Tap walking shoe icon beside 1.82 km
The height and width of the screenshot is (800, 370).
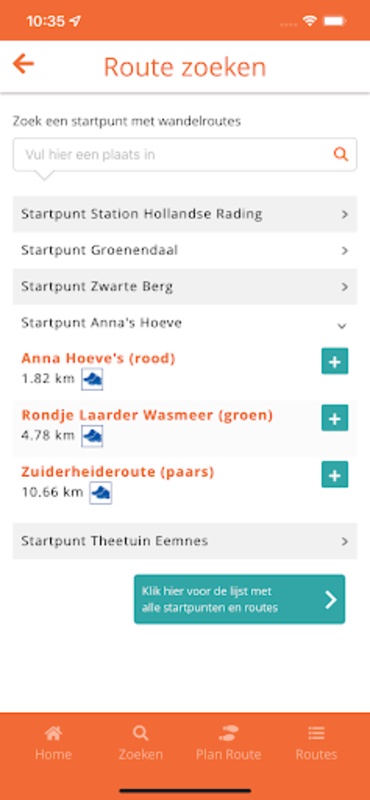tap(92, 379)
